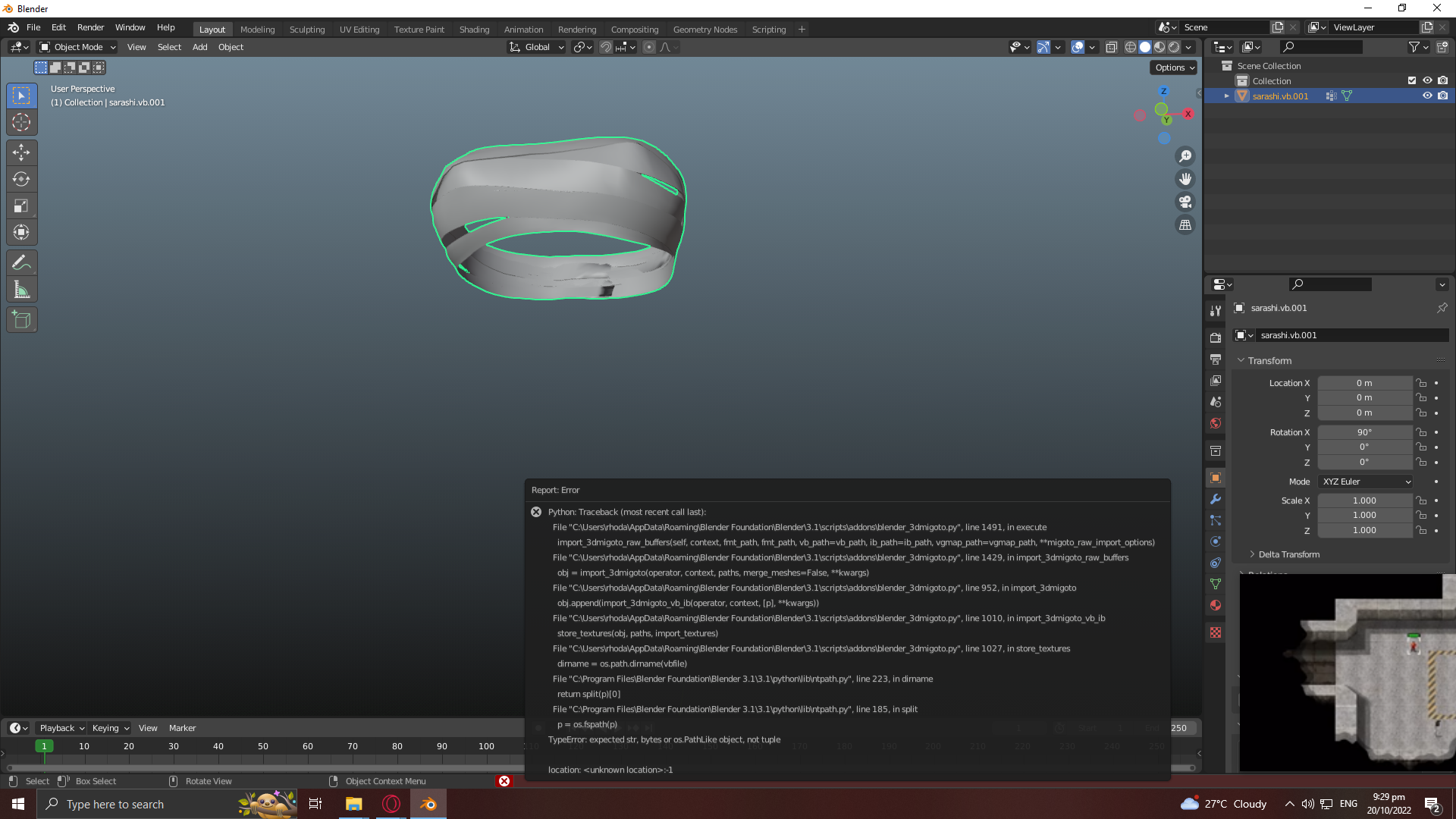This screenshot has width=1456, height=819.
Task: Switch perspective/orthographic with the grid icon
Action: click(x=1185, y=225)
